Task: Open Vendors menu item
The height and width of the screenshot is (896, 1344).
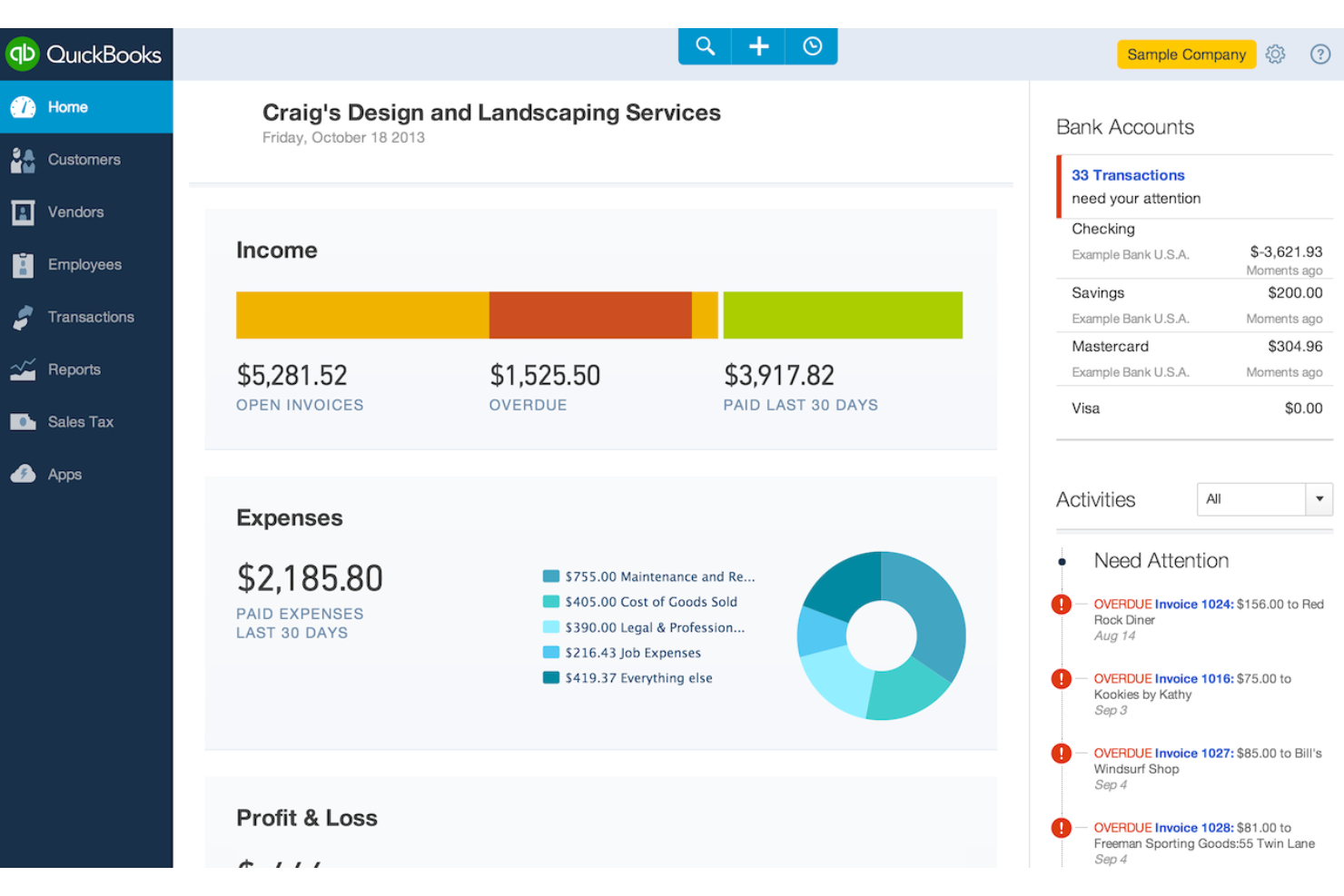Action: 86,212
